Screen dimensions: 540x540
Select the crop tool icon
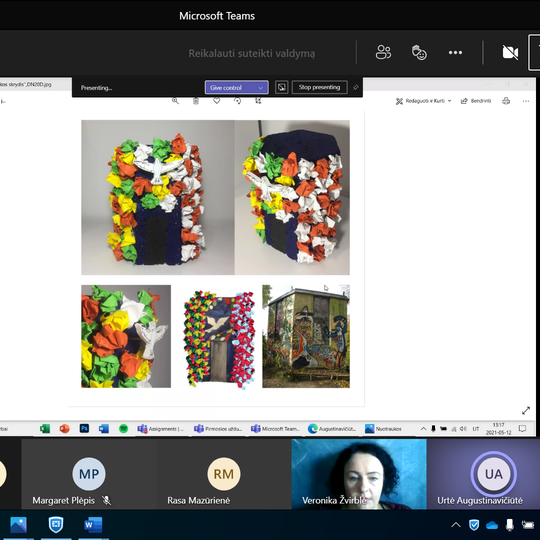pyautogui.click(x=258, y=101)
